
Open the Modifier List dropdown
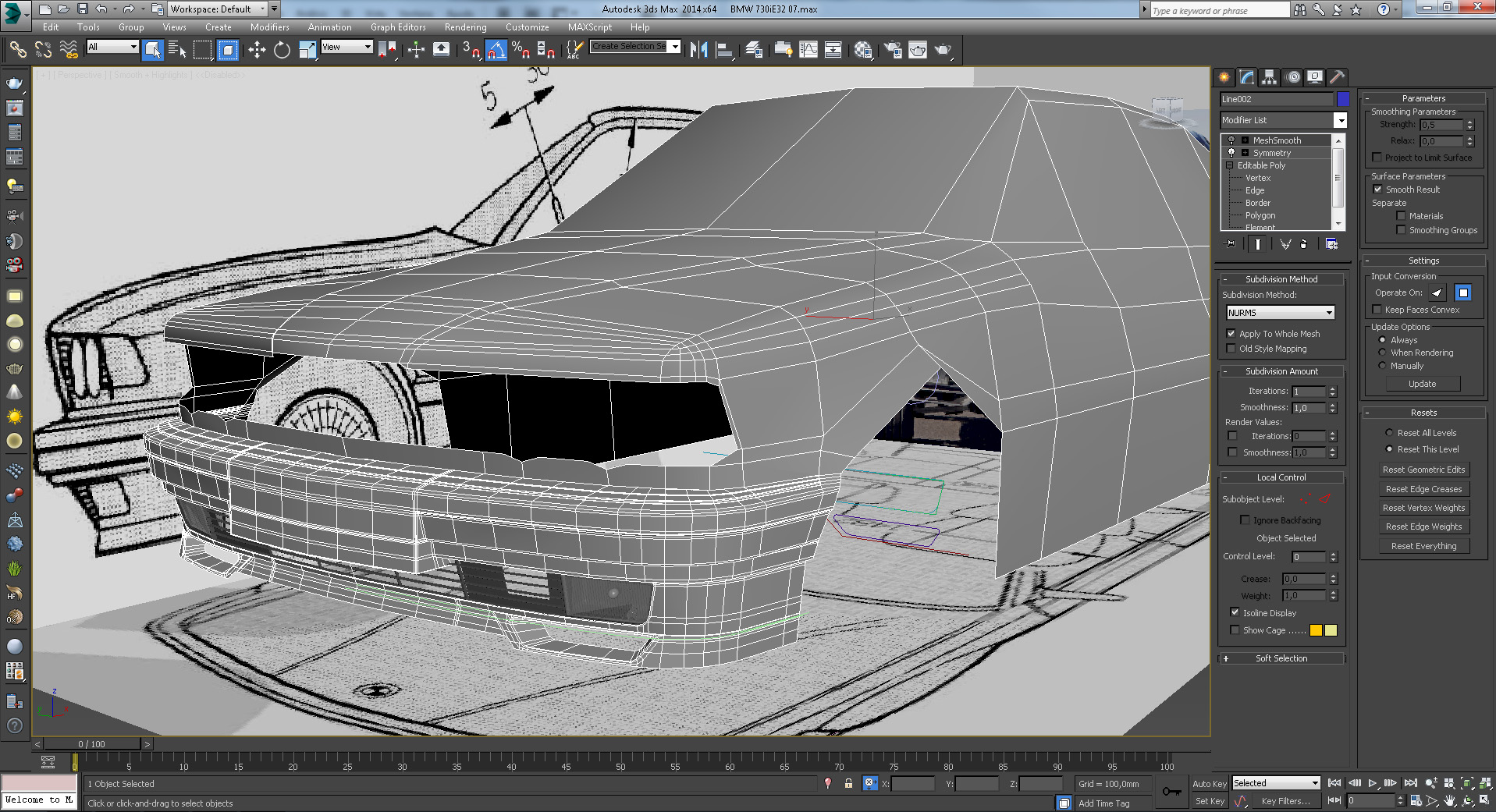click(1340, 120)
